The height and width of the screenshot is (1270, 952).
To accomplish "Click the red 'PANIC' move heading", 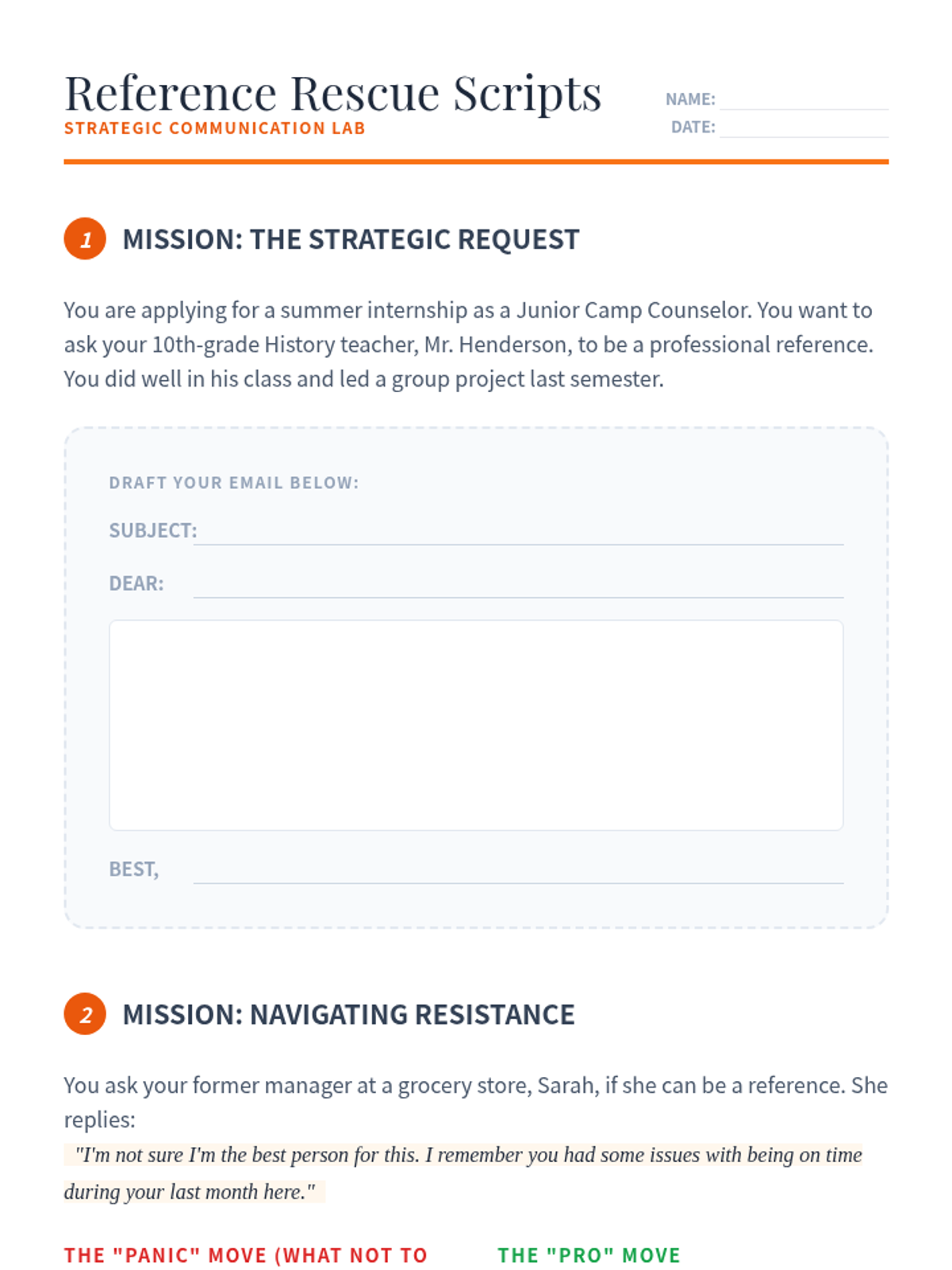I will click(246, 1256).
